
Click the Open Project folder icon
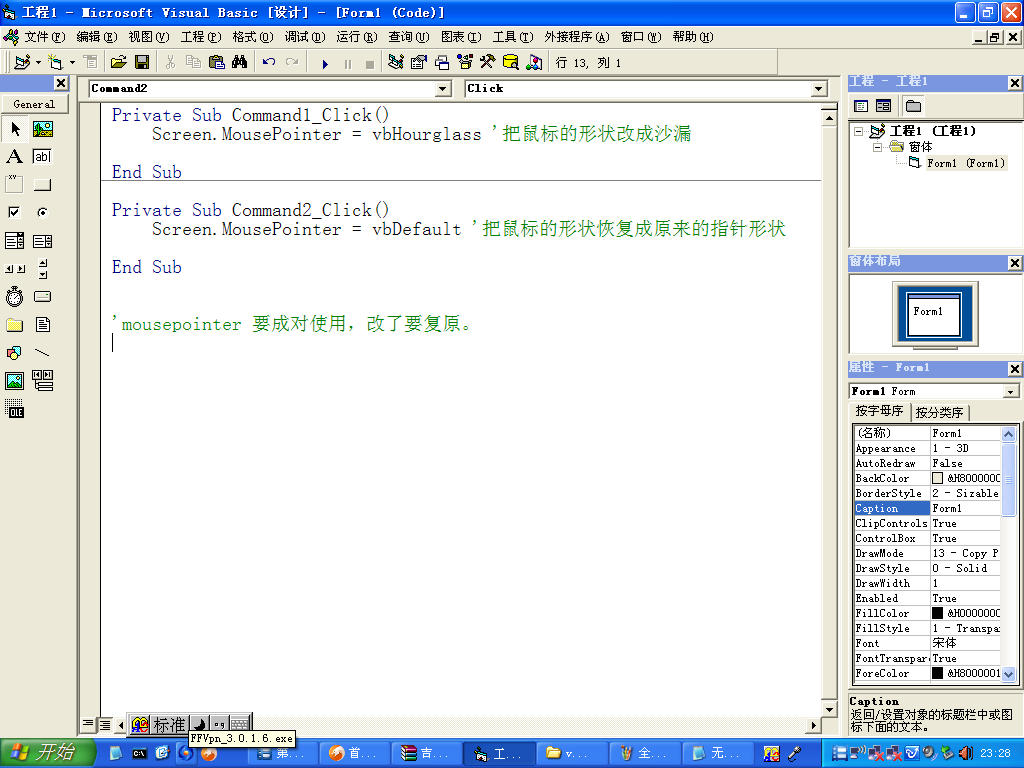[x=118, y=62]
